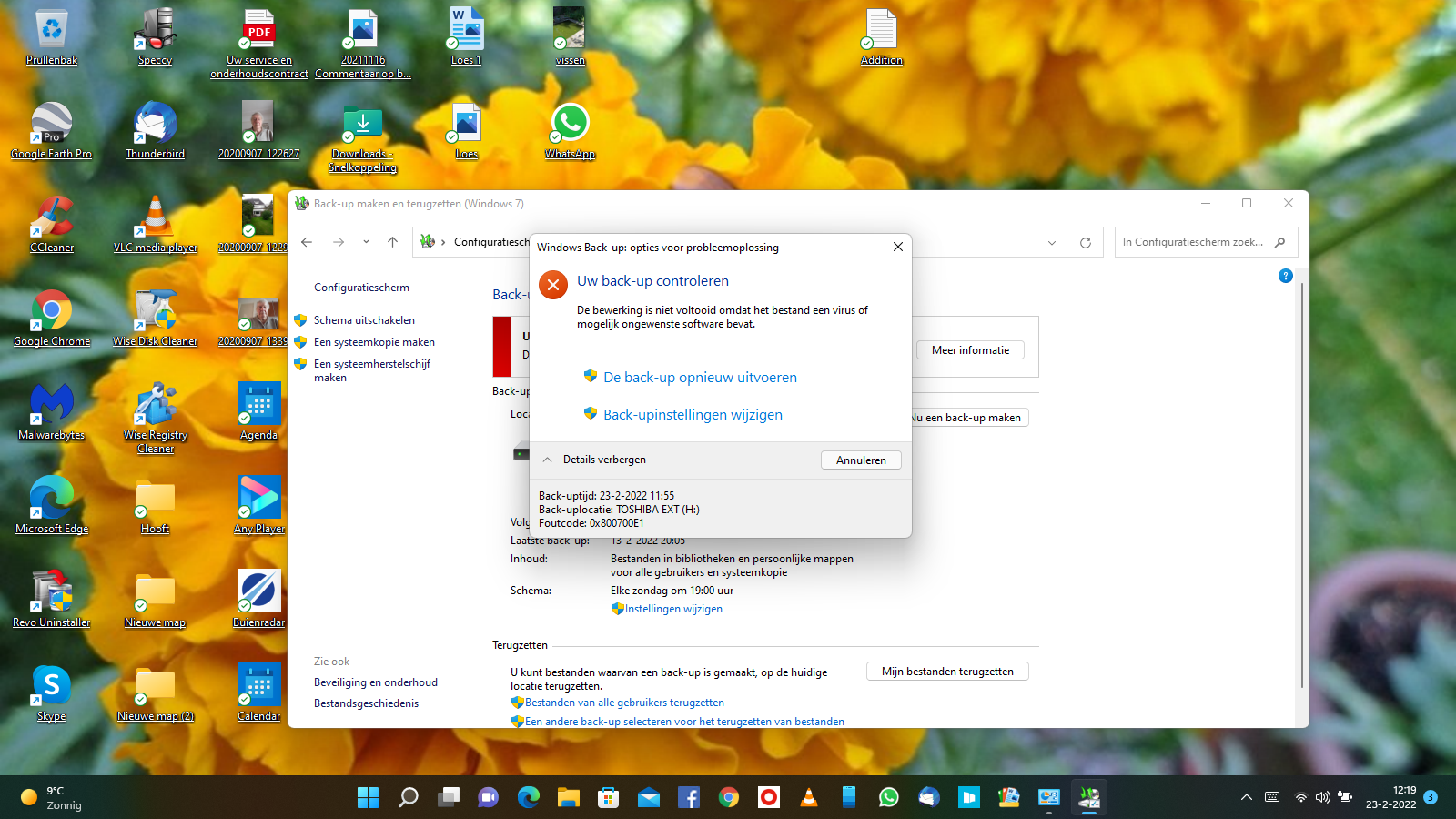1456x819 pixels.
Task: Expand recent locations dropdown arrow
Action: [x=366, y=242]
